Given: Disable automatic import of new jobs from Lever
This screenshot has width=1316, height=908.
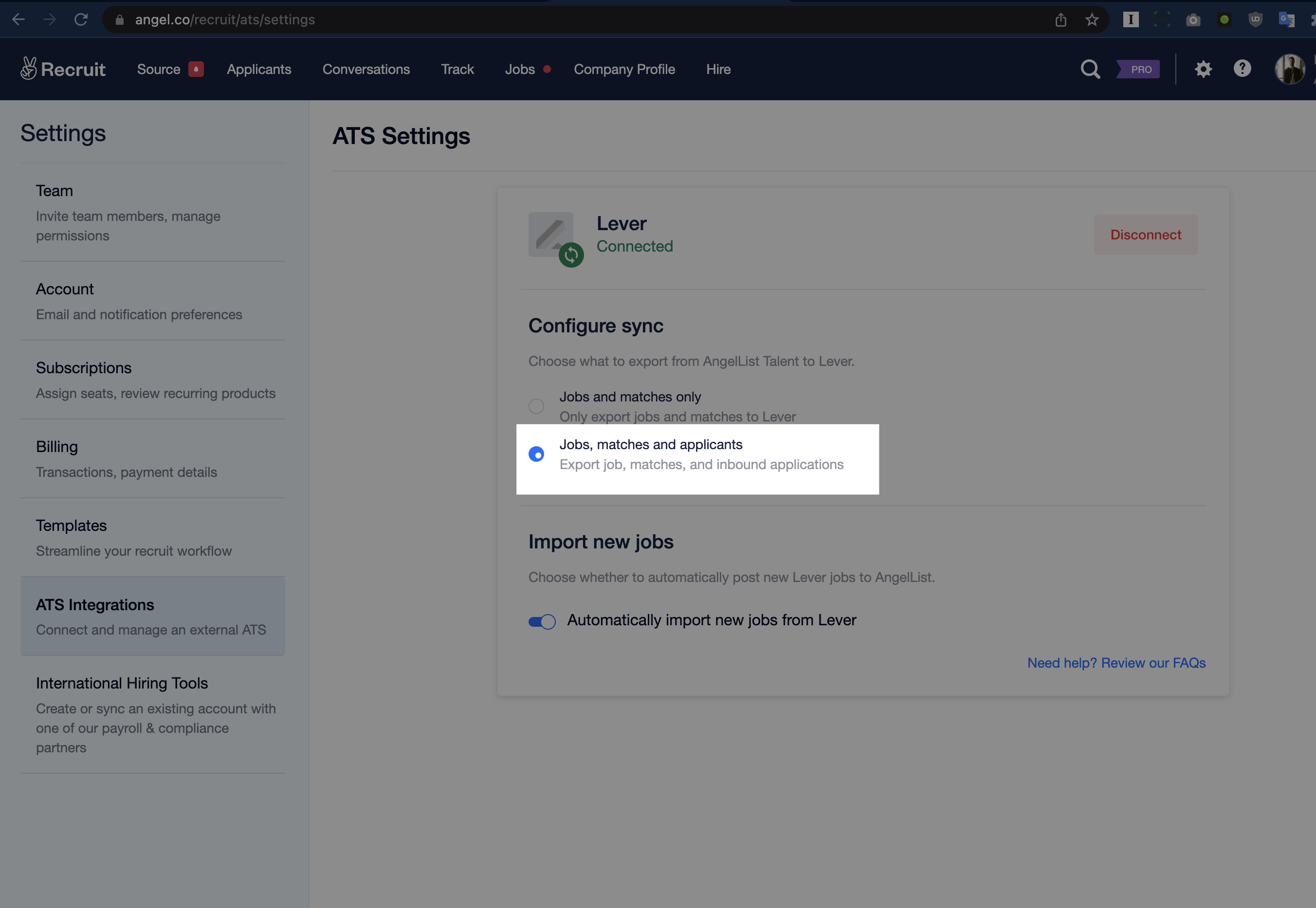Looking at the screenshot, I should [542, 621].
